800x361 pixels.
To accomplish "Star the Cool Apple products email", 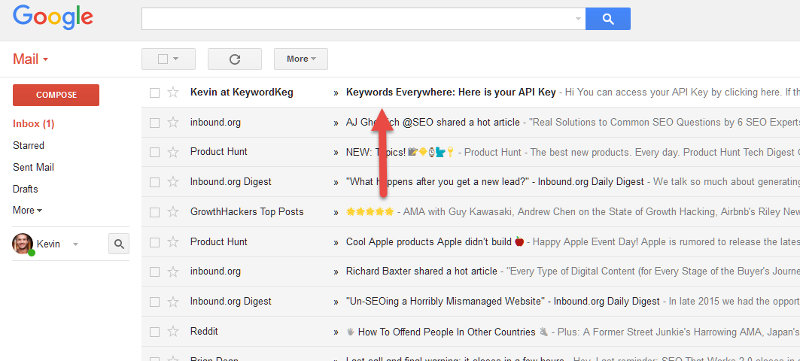I will [x=173, y=242].
